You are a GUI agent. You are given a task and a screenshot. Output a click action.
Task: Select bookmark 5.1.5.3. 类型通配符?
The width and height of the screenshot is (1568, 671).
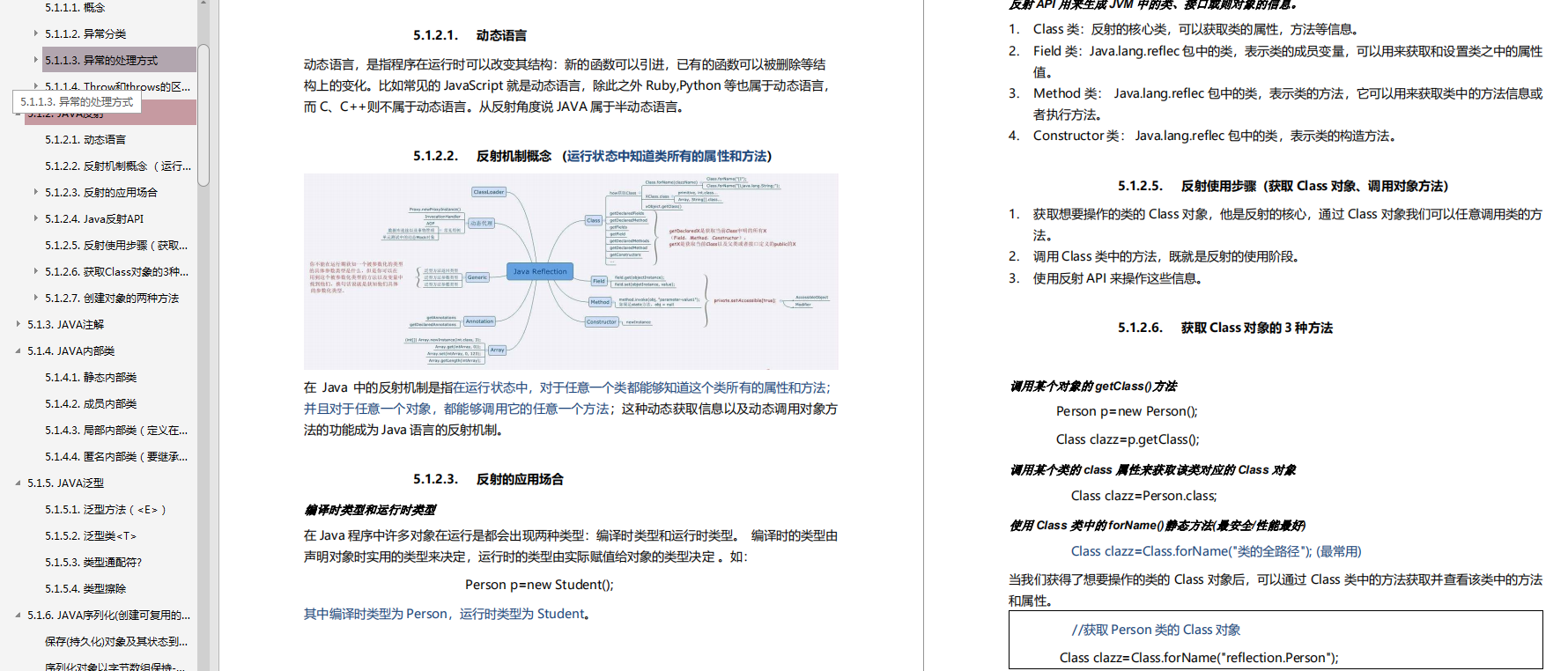93,562
